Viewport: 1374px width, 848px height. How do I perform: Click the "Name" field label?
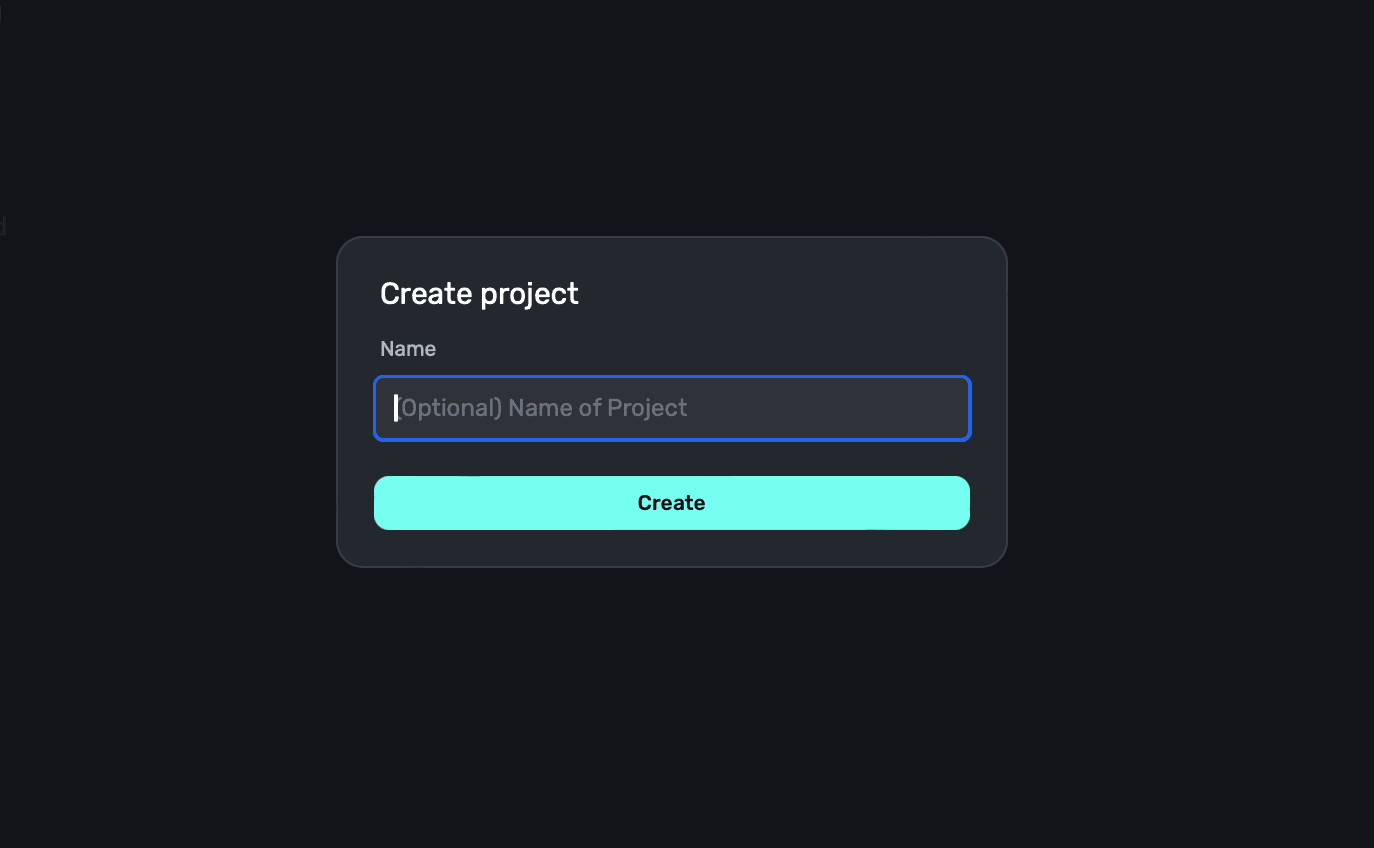tap(408, 349)
